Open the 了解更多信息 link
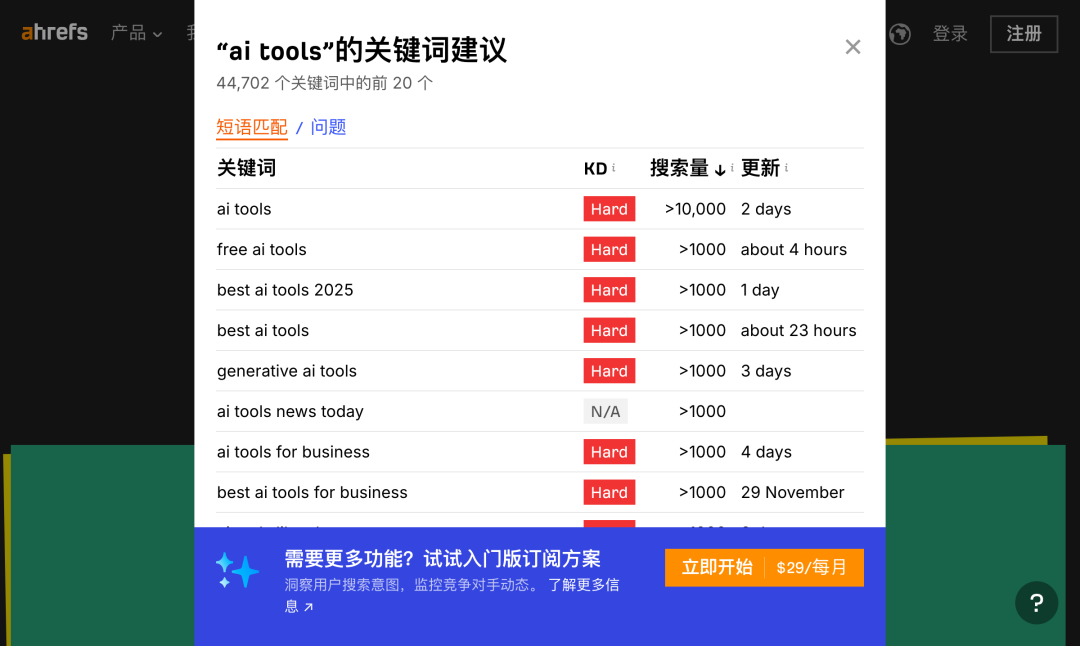1080x646 pixels. click(x=583, y=585)
